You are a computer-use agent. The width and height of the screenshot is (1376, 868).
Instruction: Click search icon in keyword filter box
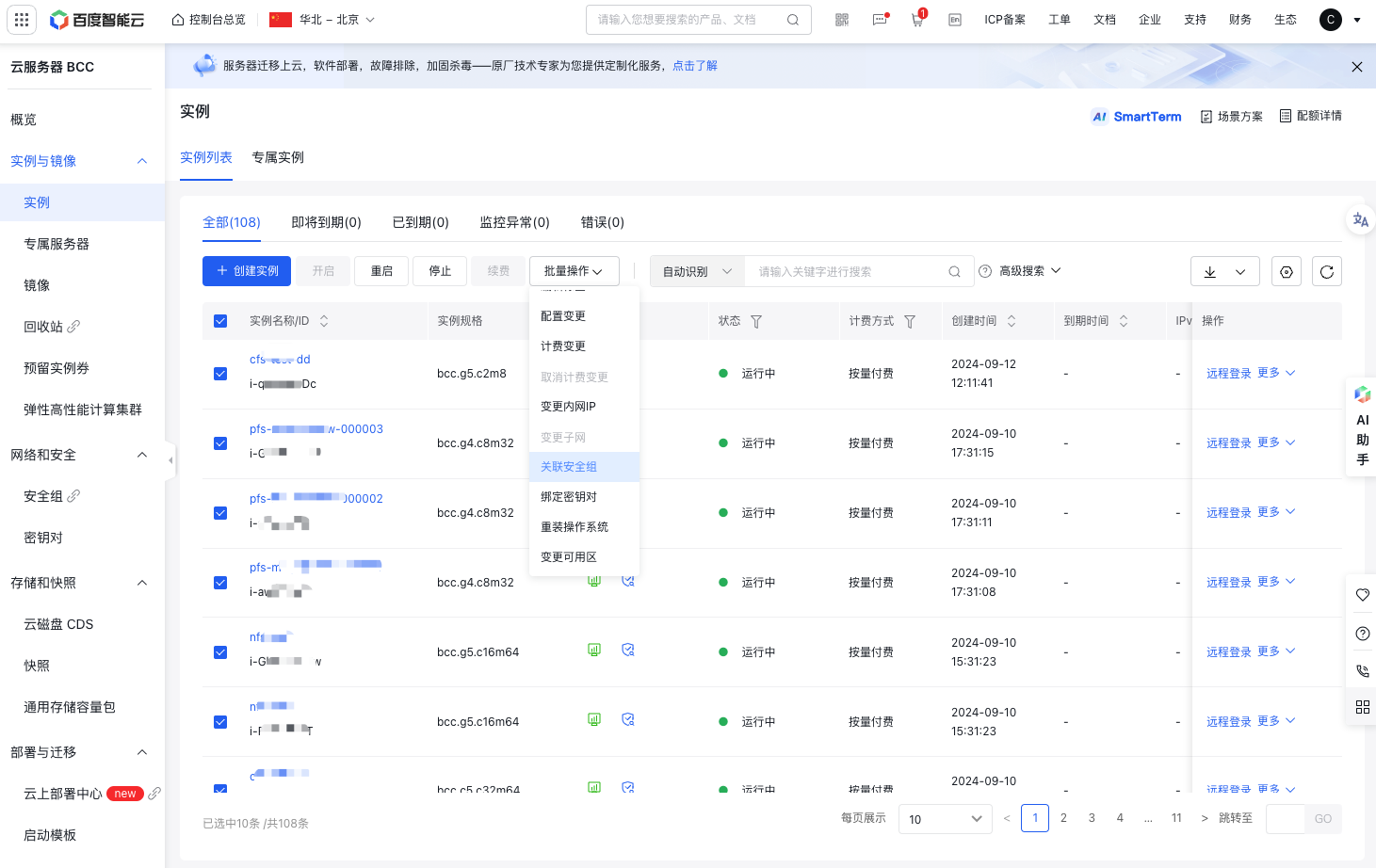click(x=954, y=271)
